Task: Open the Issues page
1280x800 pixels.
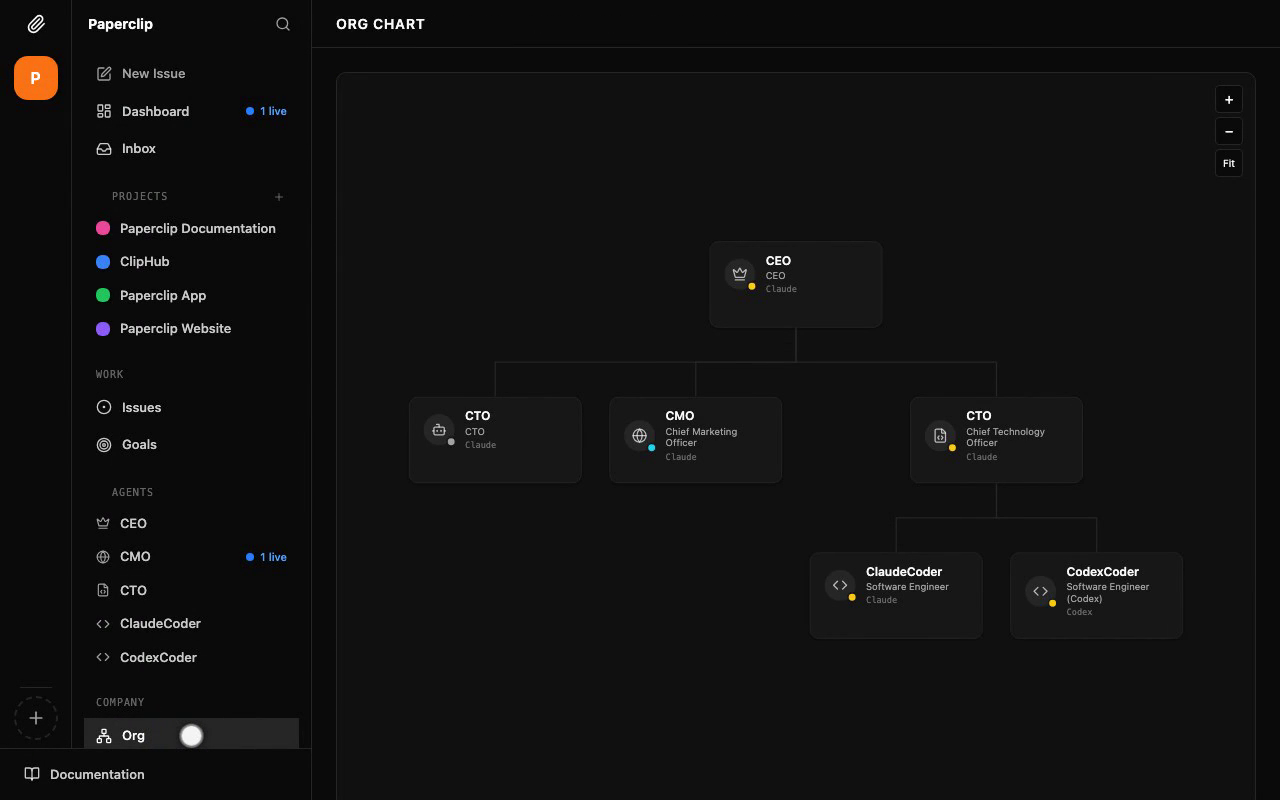Action: [x=191, y=407]
